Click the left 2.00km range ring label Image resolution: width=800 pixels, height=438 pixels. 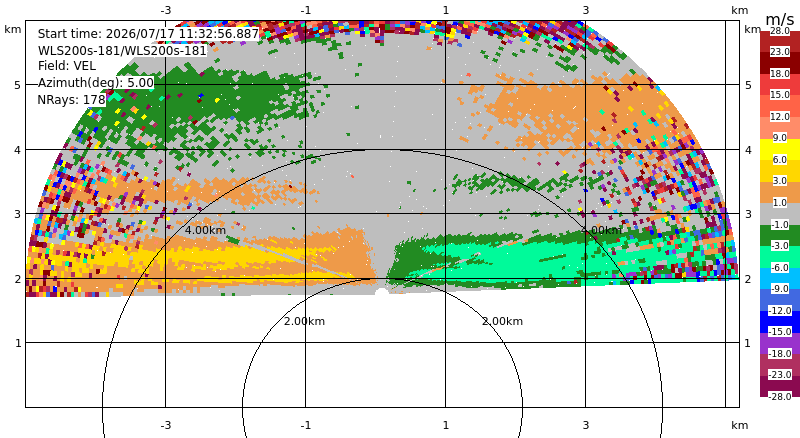tap(304, 321)
